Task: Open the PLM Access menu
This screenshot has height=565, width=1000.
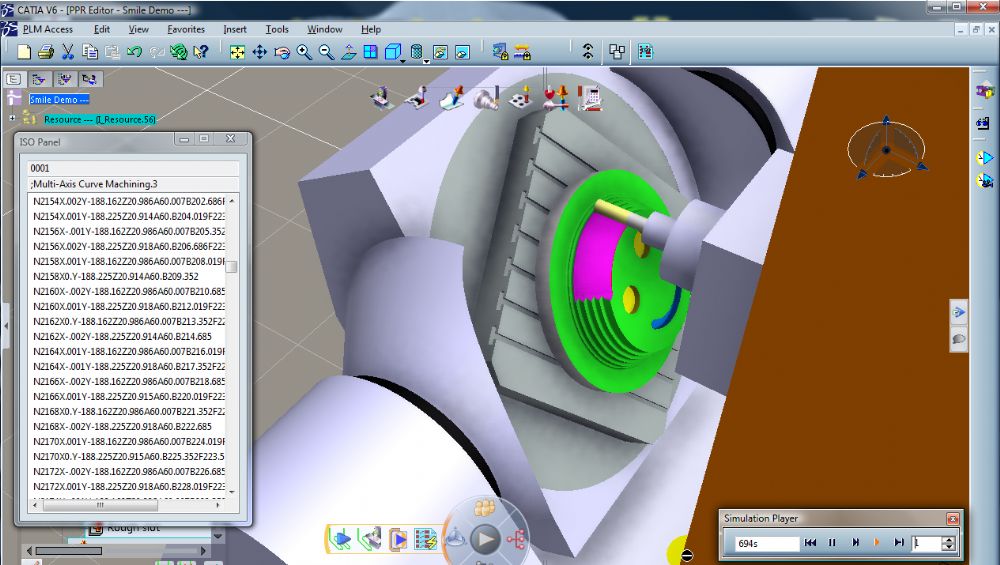Action: [x=47, y=29]
